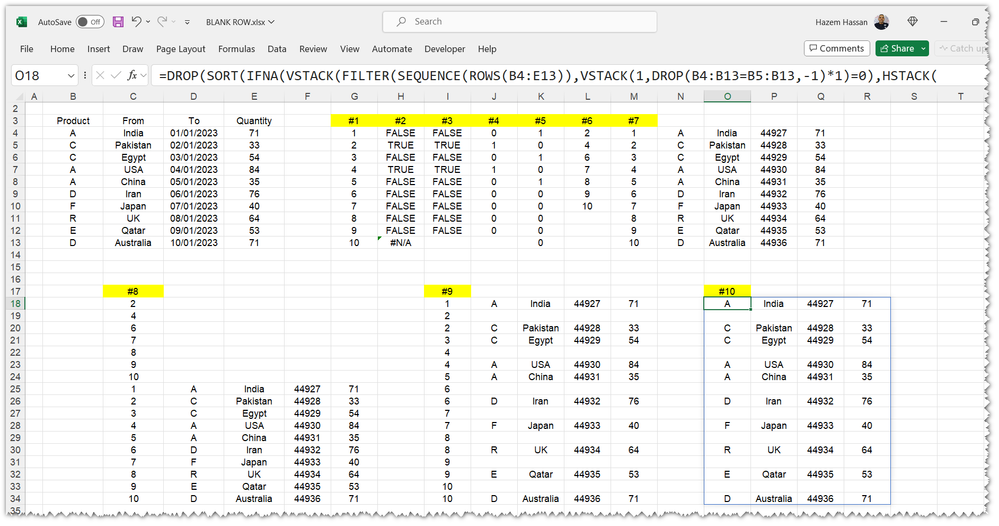Switch to the Home tab
The width and height of the screenshot is (999, 526).
click(62, 49)
